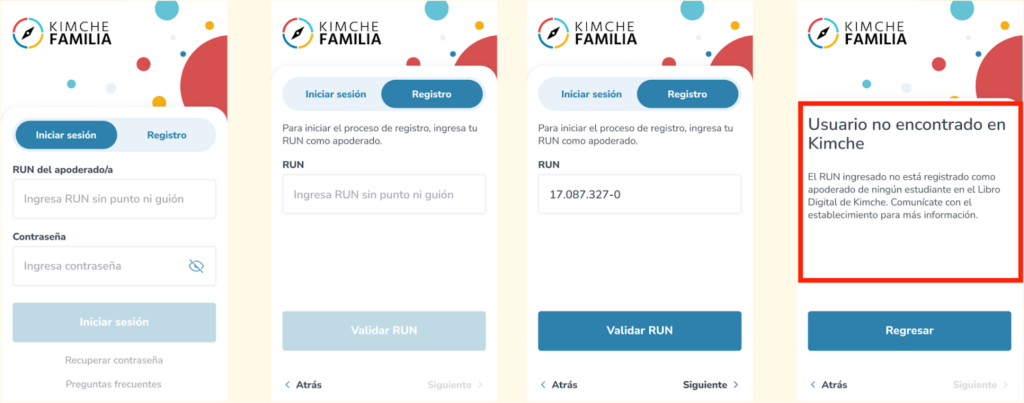1024x403 pixels.
Task: Click the Contraseña password field
Action: (100, 266)
